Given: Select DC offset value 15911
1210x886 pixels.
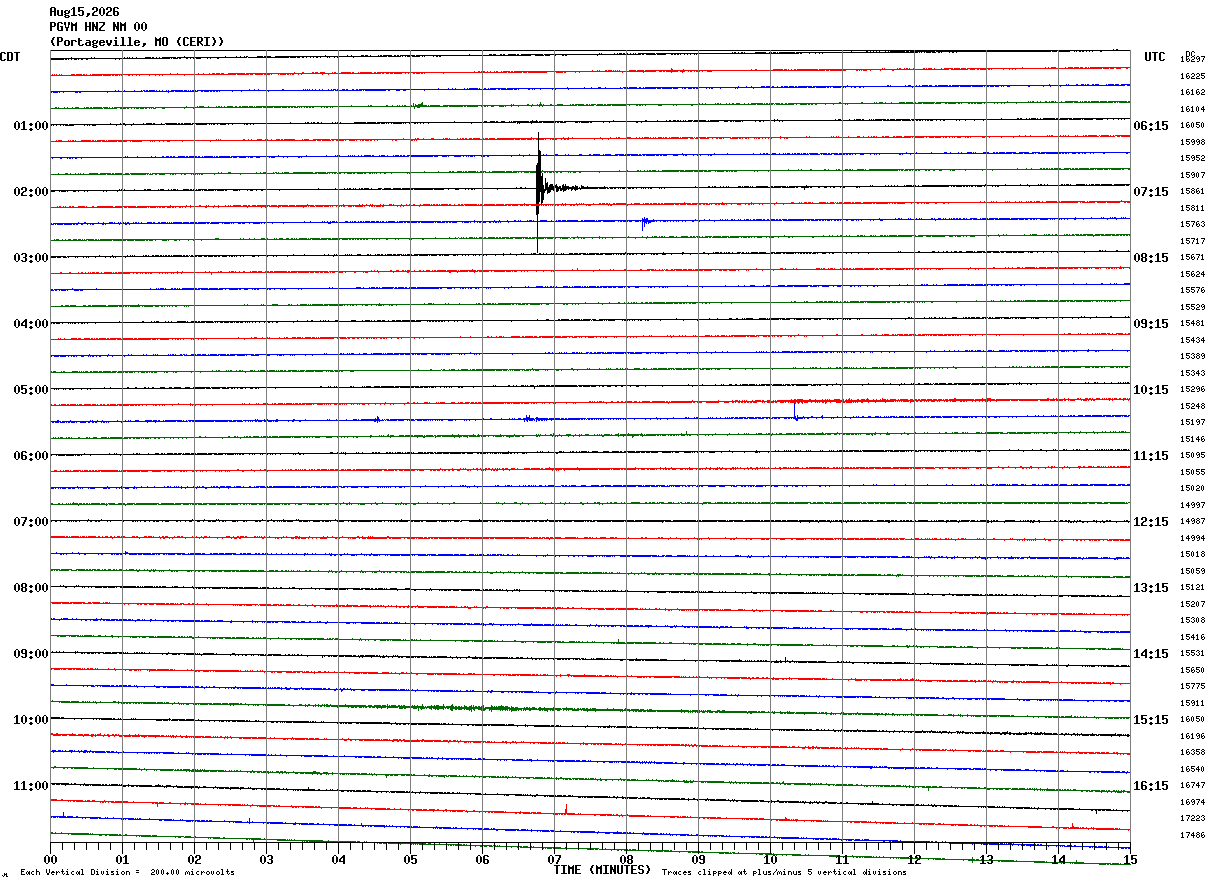Looking at the screenshot, I should (x=1192, y=703).
